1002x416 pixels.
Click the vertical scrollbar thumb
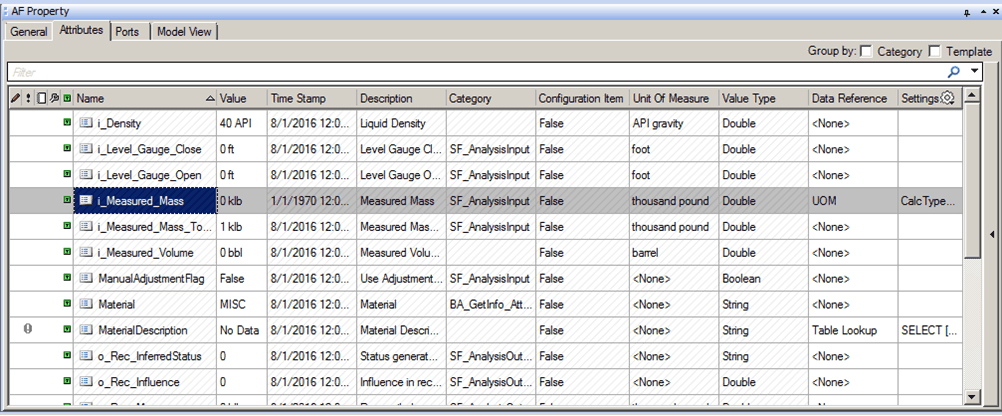coord(972,181)
